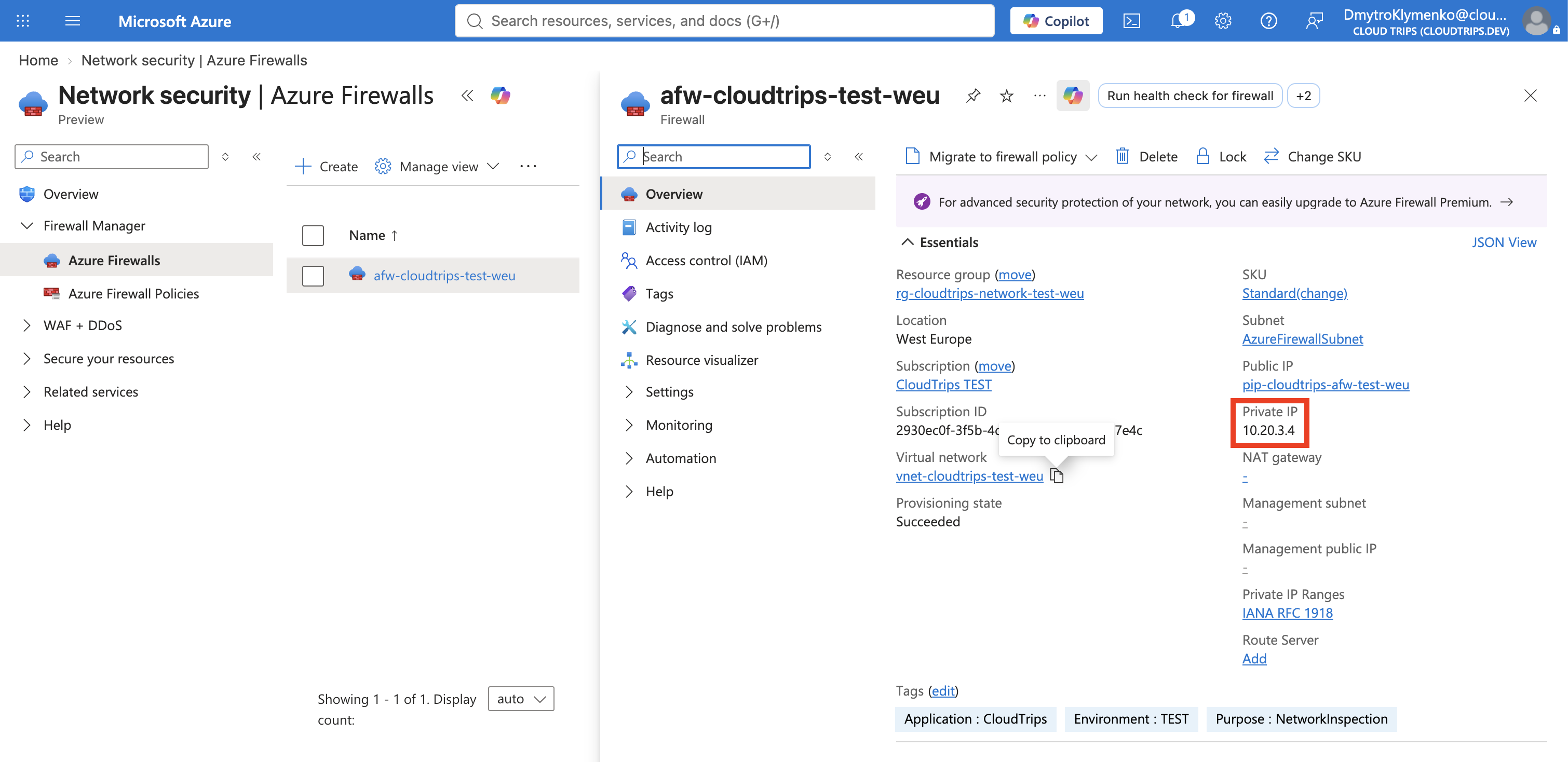This screenshot has height=762, width=1568.
Task: Expand WAF + DDoS section
Action: 27,325
